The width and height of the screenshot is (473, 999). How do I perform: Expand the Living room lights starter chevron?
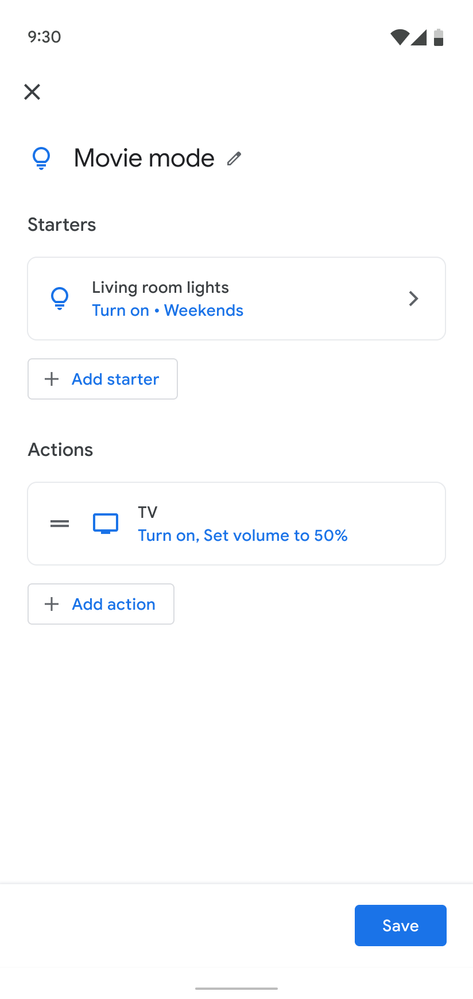[414, 298]
